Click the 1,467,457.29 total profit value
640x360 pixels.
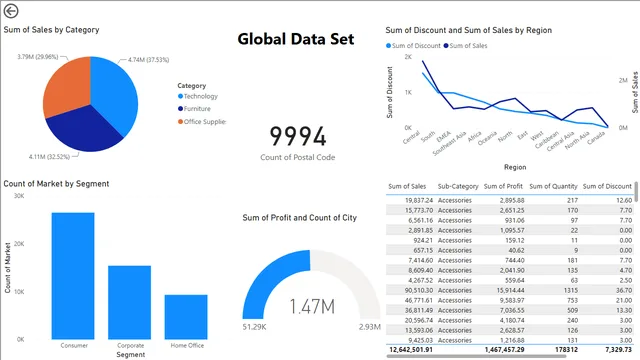coord(504,349)
